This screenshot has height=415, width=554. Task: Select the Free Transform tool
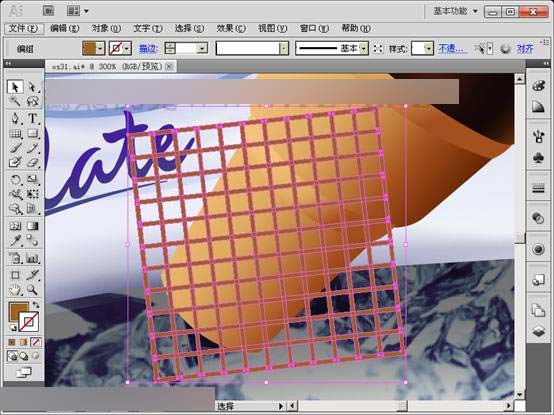(32, 194)
